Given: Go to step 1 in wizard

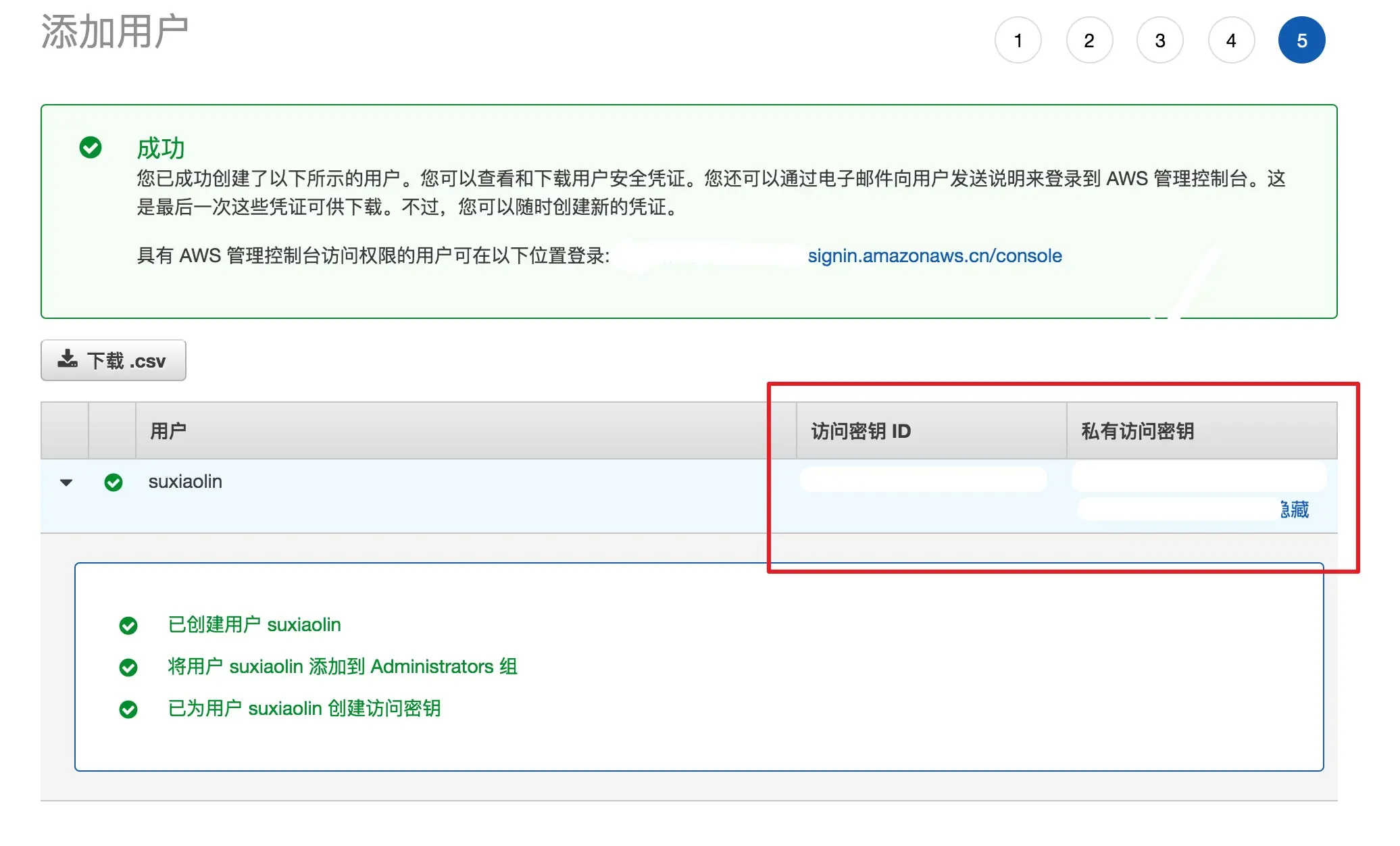Looking at the screenshot, I should (1018, 41).
